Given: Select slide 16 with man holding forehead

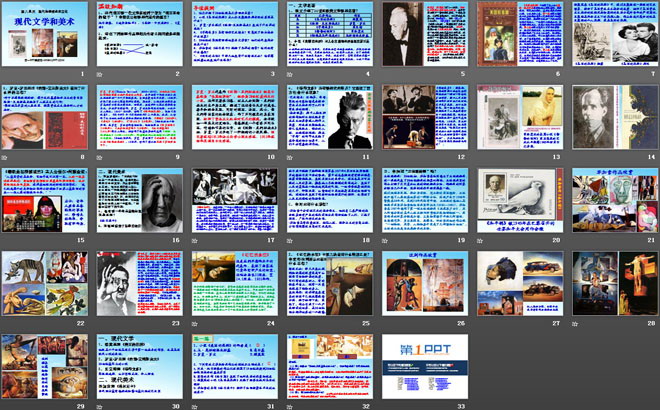Looking at the screenshot, I should tap(140, 200).
